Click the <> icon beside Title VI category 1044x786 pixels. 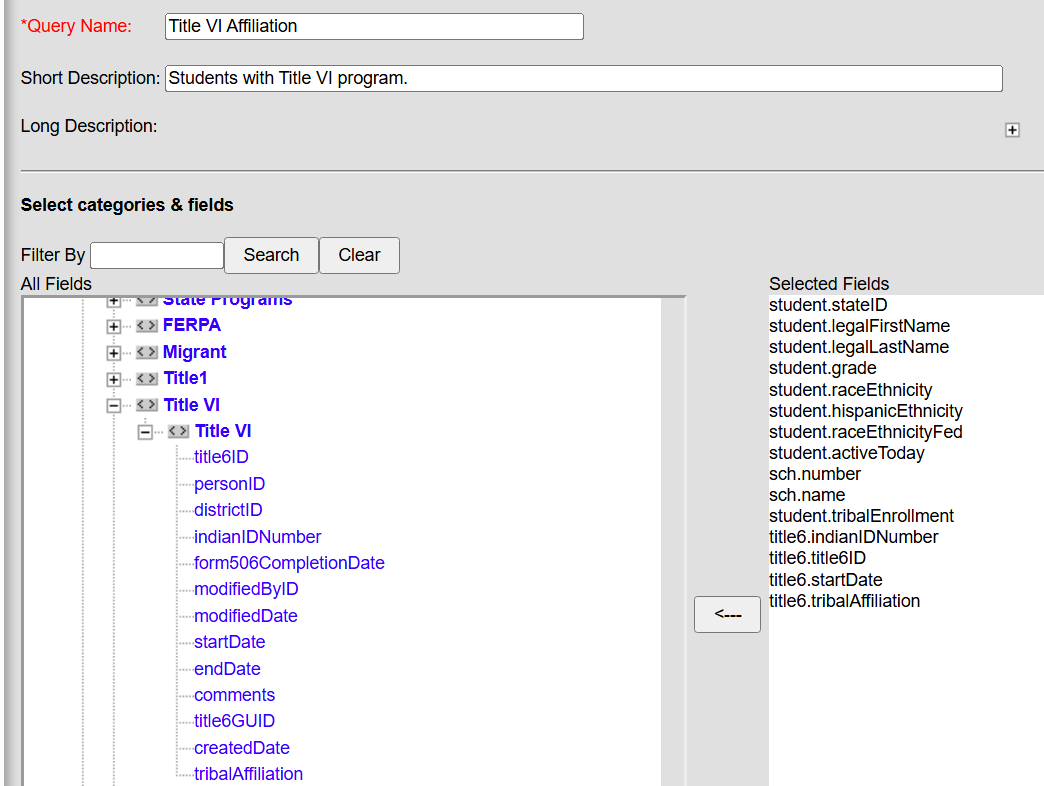pos(147,405)
